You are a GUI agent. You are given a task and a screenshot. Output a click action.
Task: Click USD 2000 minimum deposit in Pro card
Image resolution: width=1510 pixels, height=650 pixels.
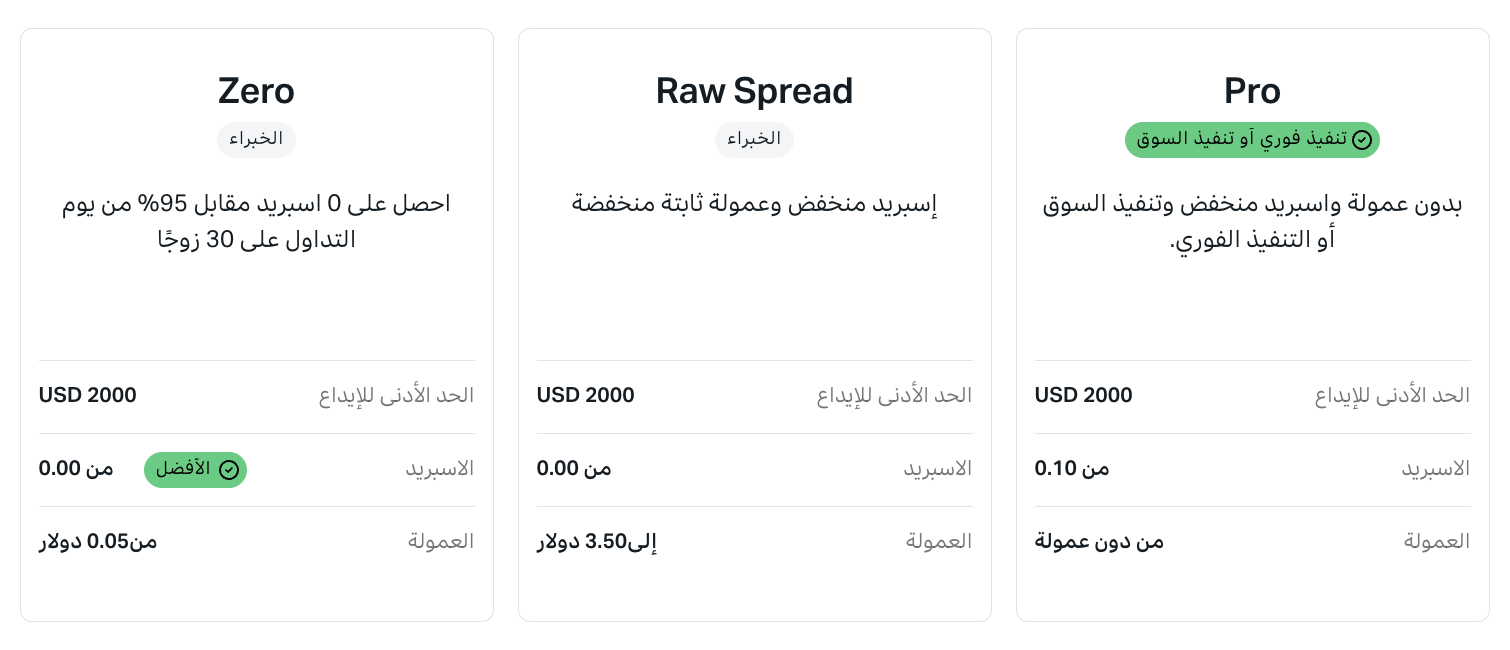point(1084,395)
